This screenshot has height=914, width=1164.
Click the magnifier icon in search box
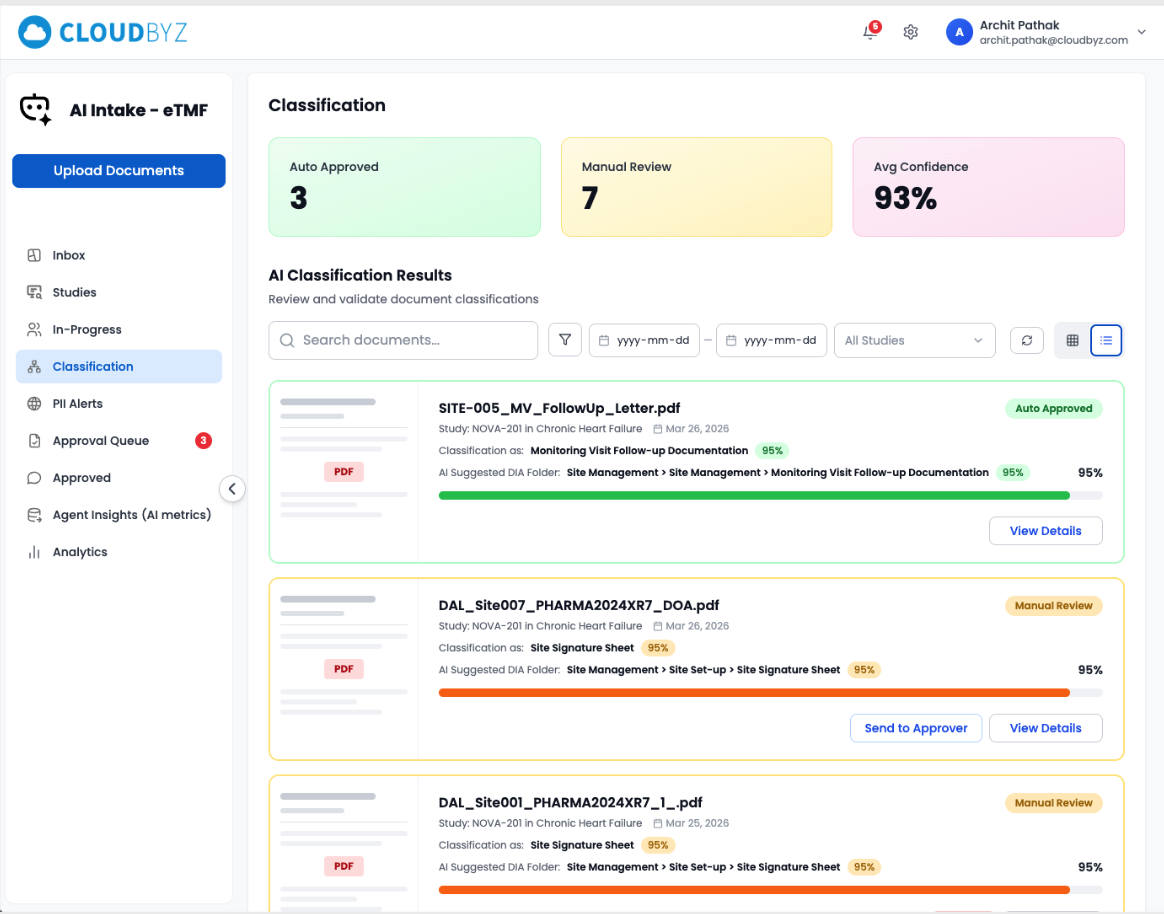point(287,340)
